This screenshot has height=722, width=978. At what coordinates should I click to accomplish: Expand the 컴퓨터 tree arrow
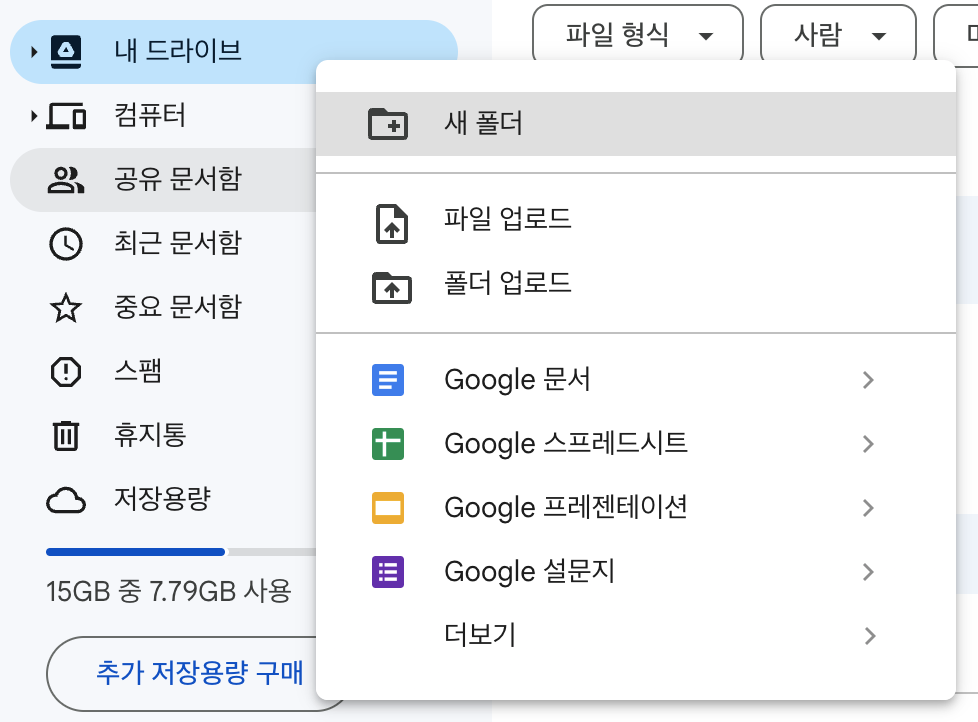[34, 116]
